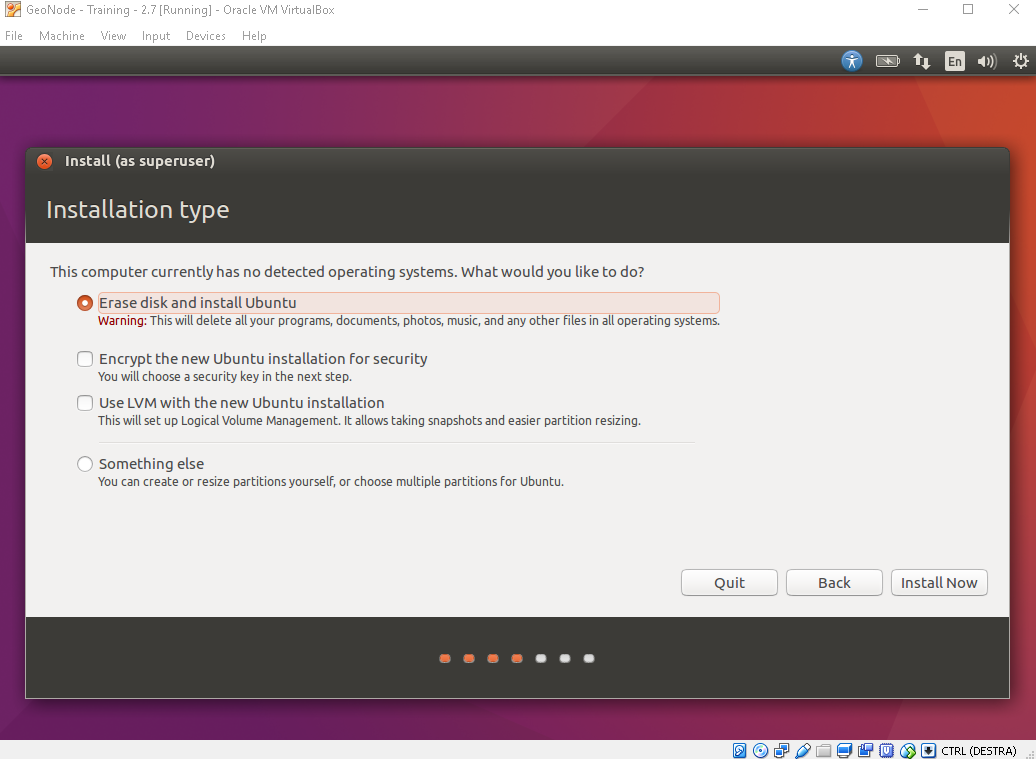Open the Machine menu

(x=61, y=36)
